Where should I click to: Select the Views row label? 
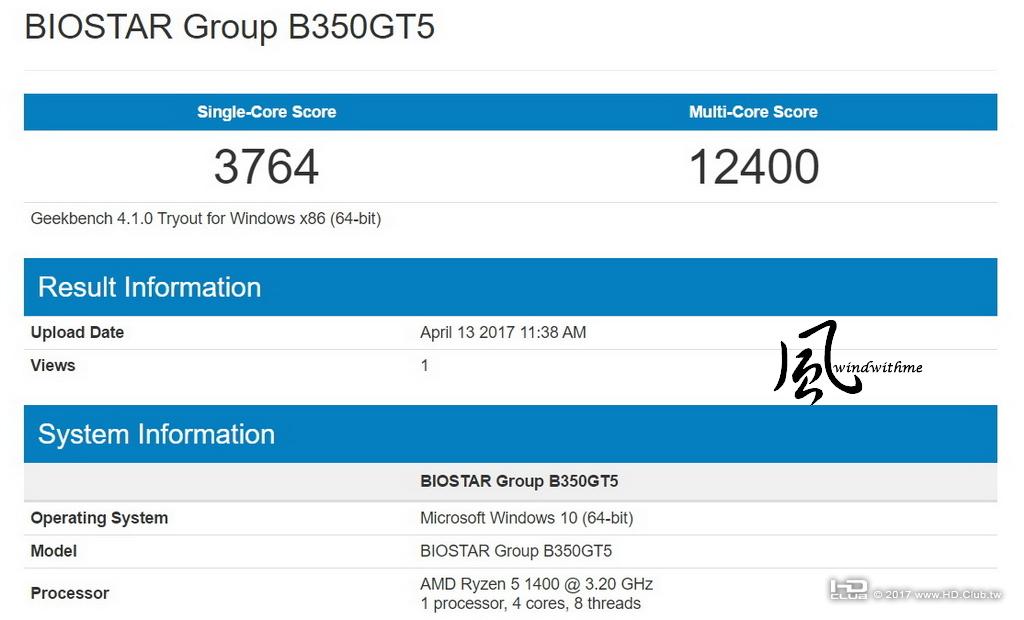click(53, 365)
